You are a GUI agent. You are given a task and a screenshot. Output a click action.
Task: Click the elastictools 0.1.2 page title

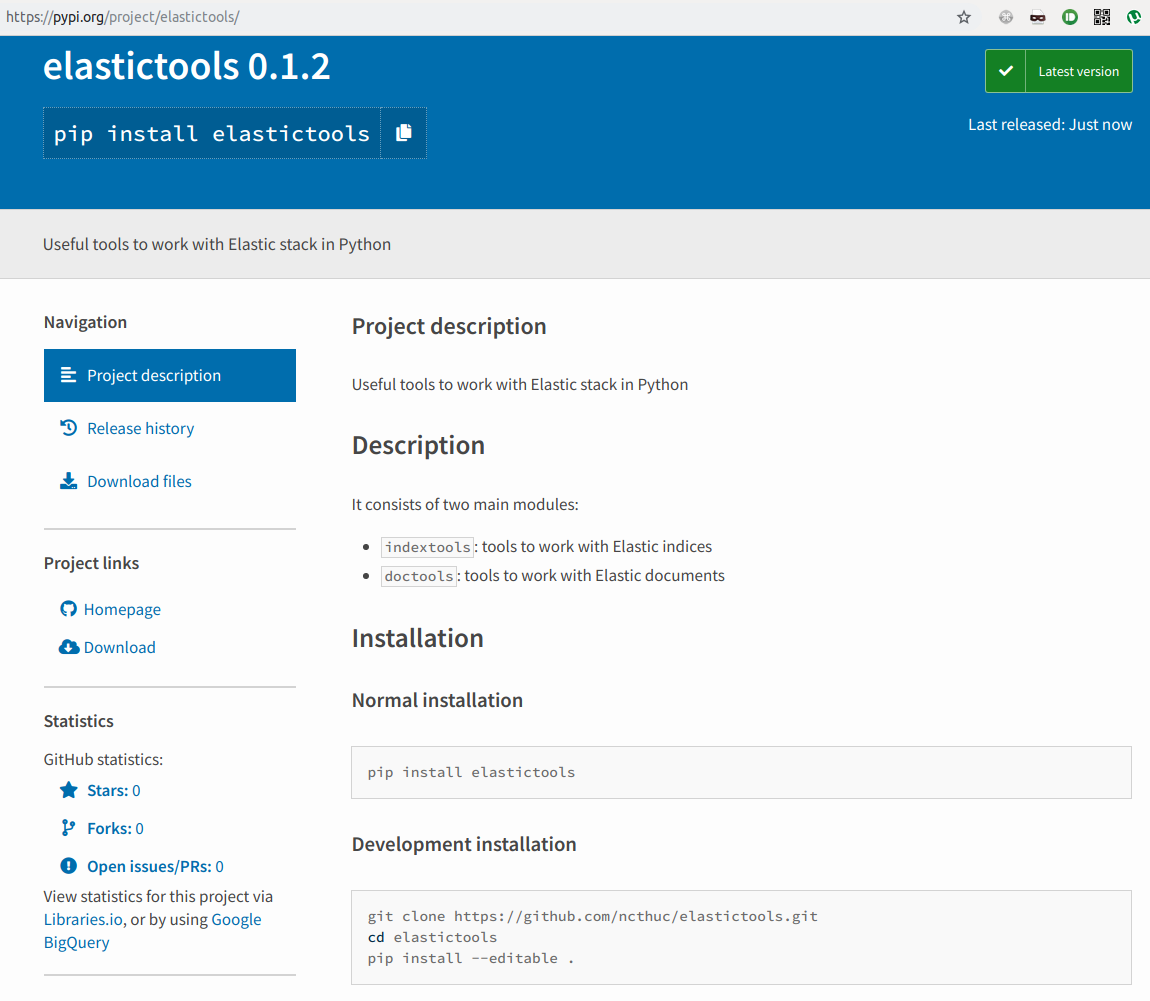click(x=186, y=66)
